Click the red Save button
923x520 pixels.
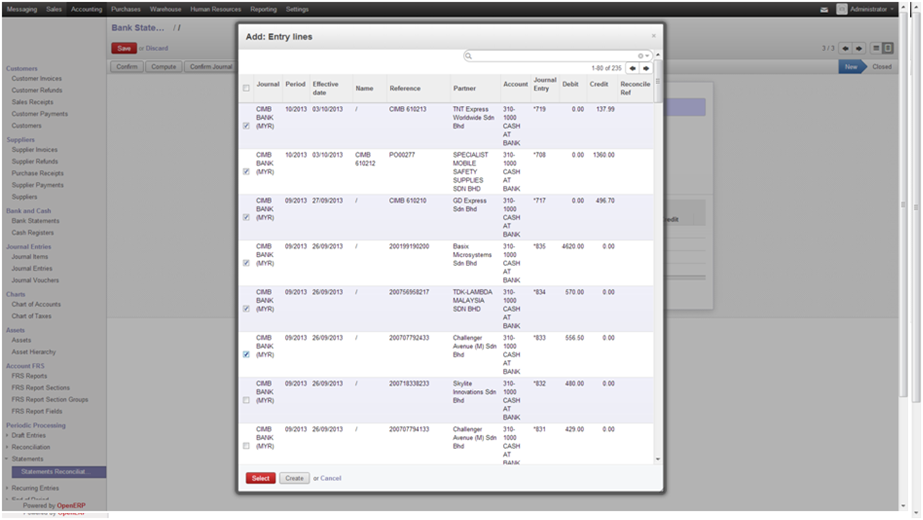click(124, 48)
